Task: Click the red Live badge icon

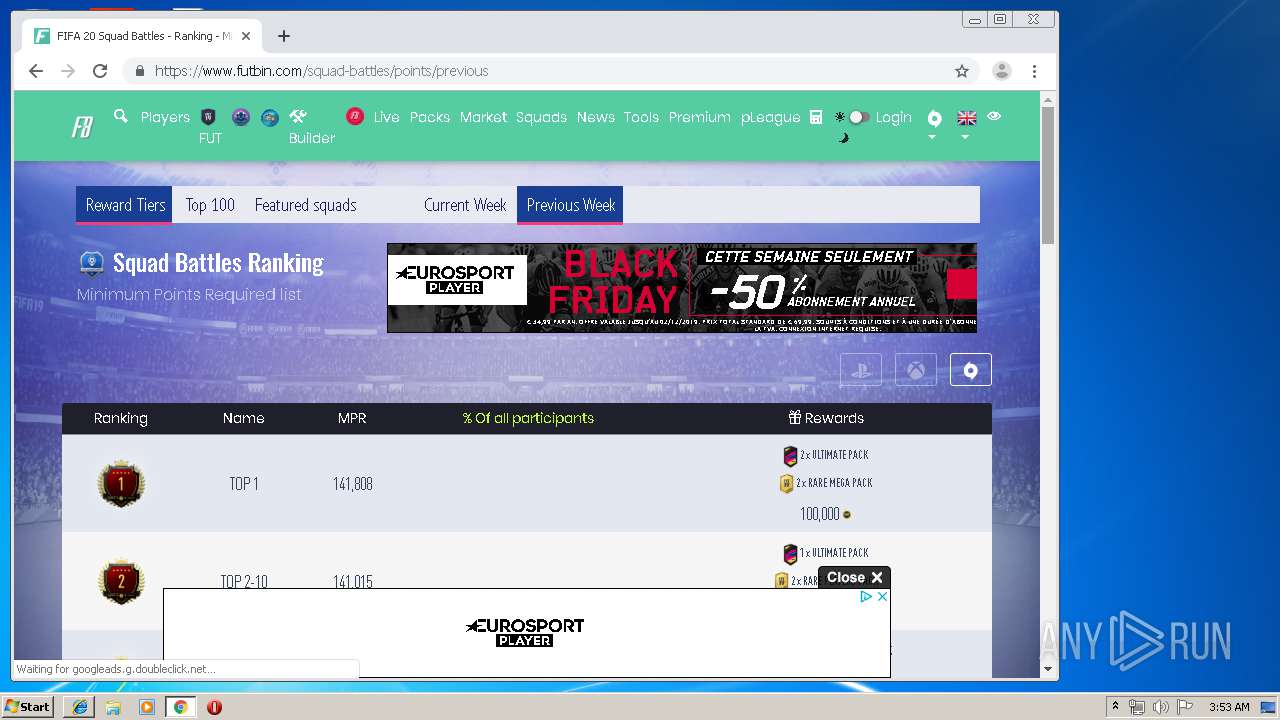Action: click(x=355, y=116)
